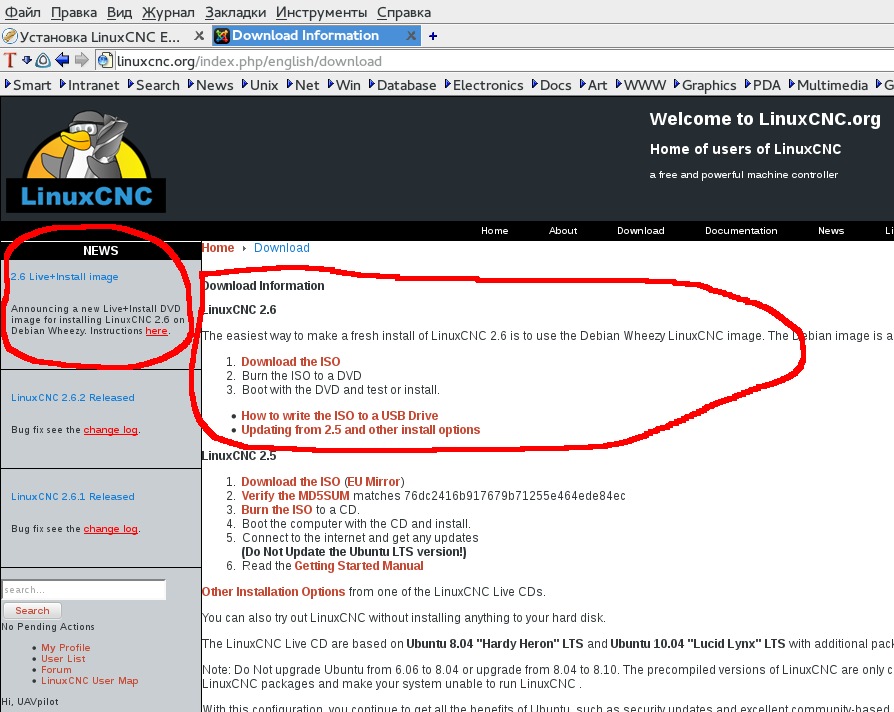Click the Joomla favicon on Download Information tab

[222, 36]
